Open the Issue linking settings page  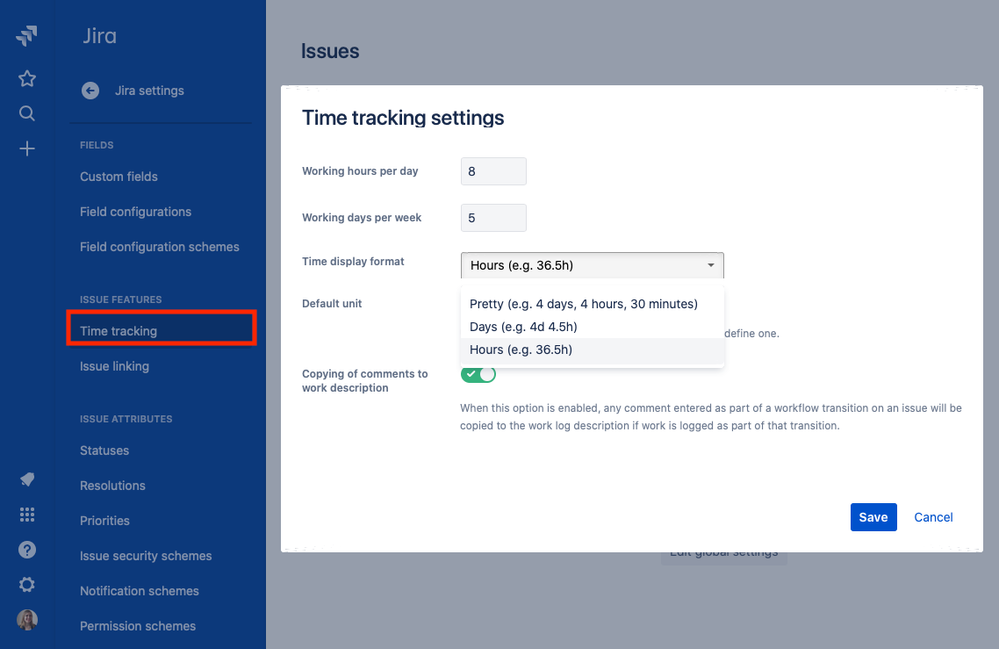[x=113, y=366]
